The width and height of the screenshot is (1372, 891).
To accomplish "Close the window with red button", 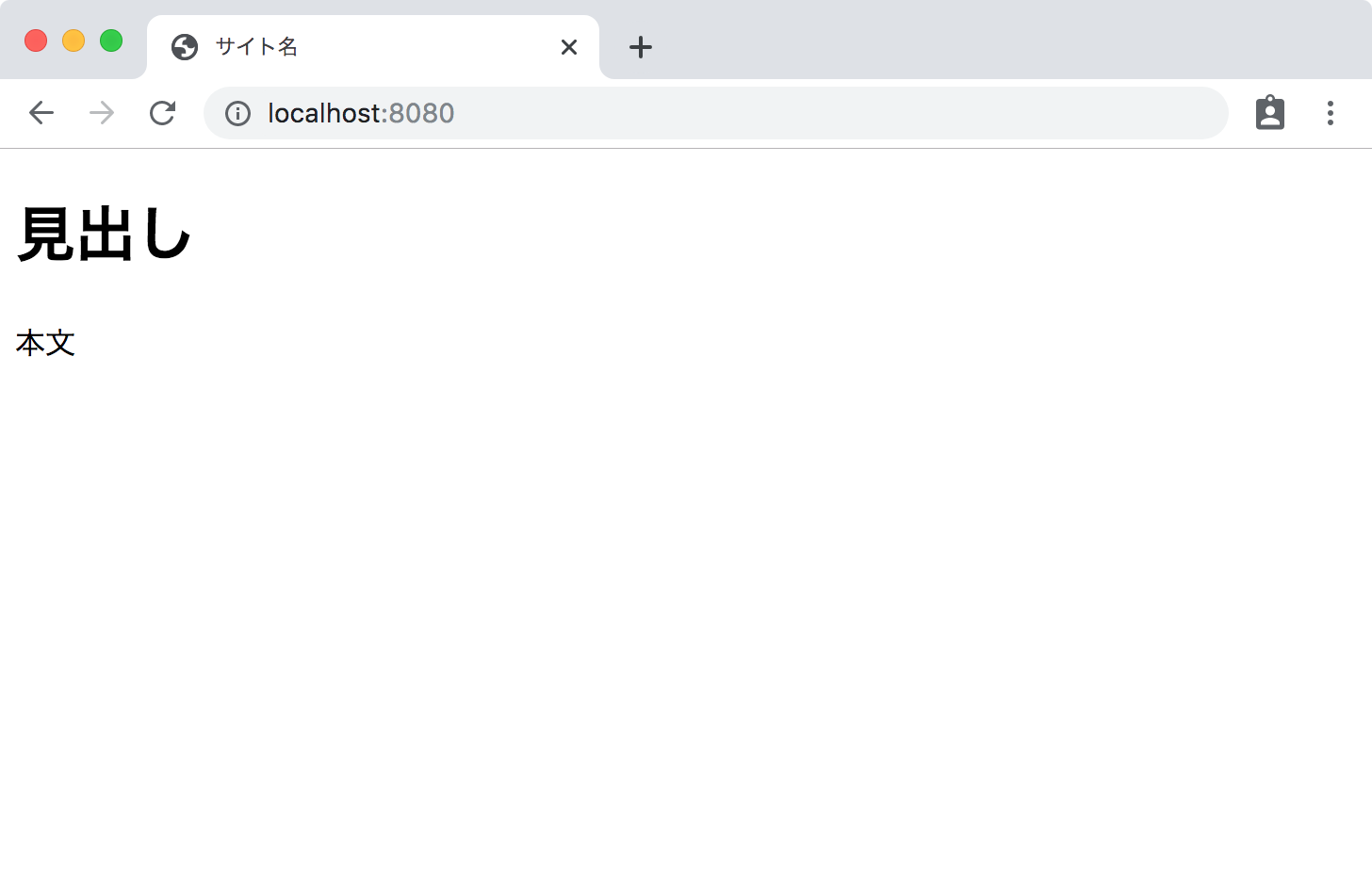I will 36,41.
